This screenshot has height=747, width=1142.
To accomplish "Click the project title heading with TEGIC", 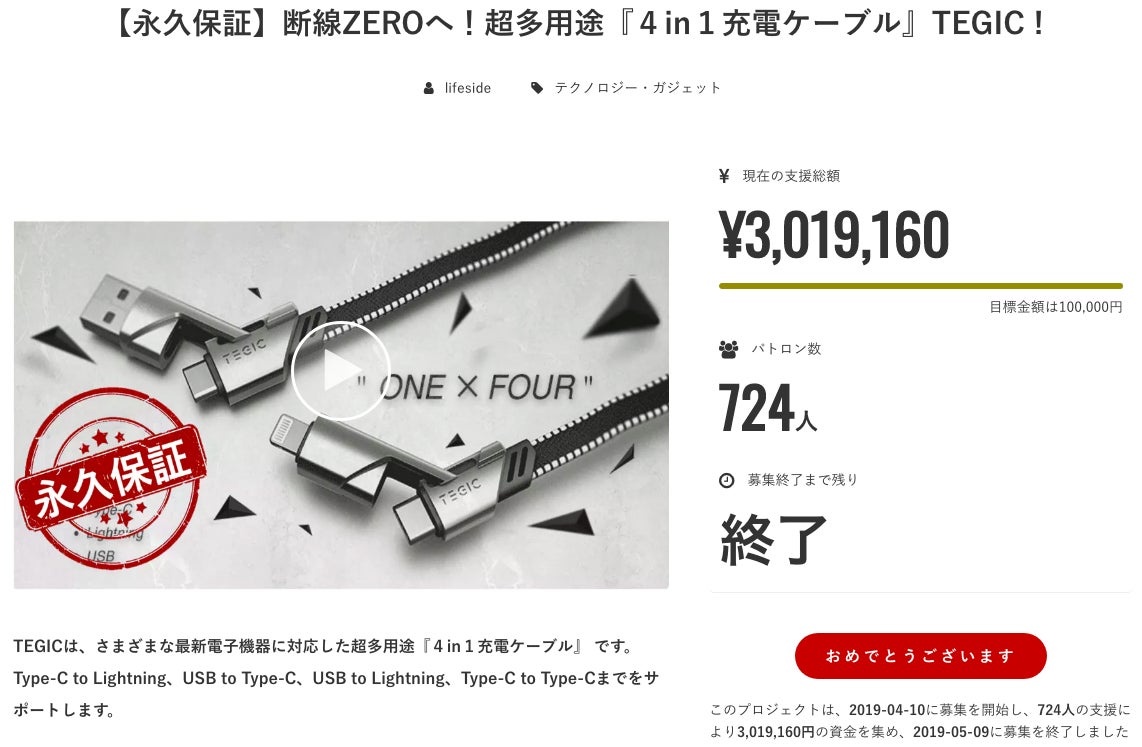I will click(580, 24).
